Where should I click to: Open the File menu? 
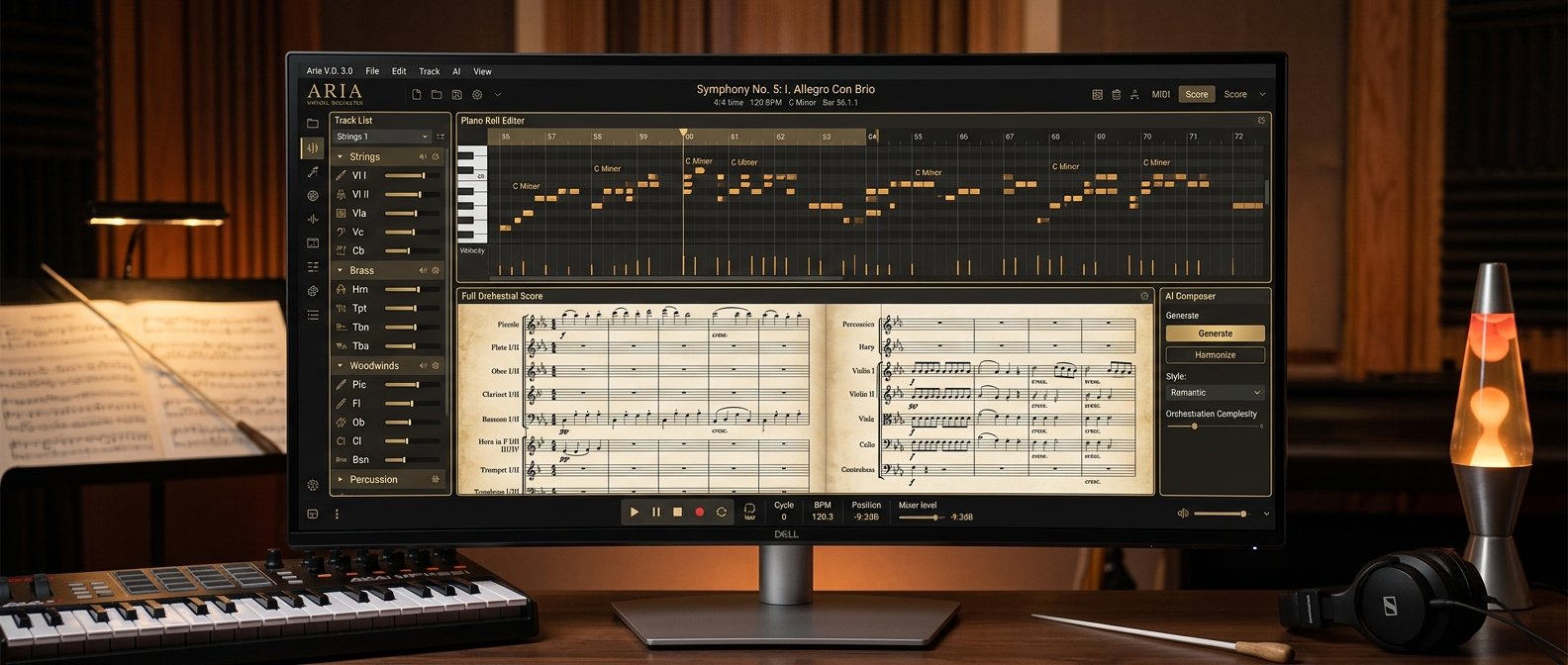coord(372,71)
